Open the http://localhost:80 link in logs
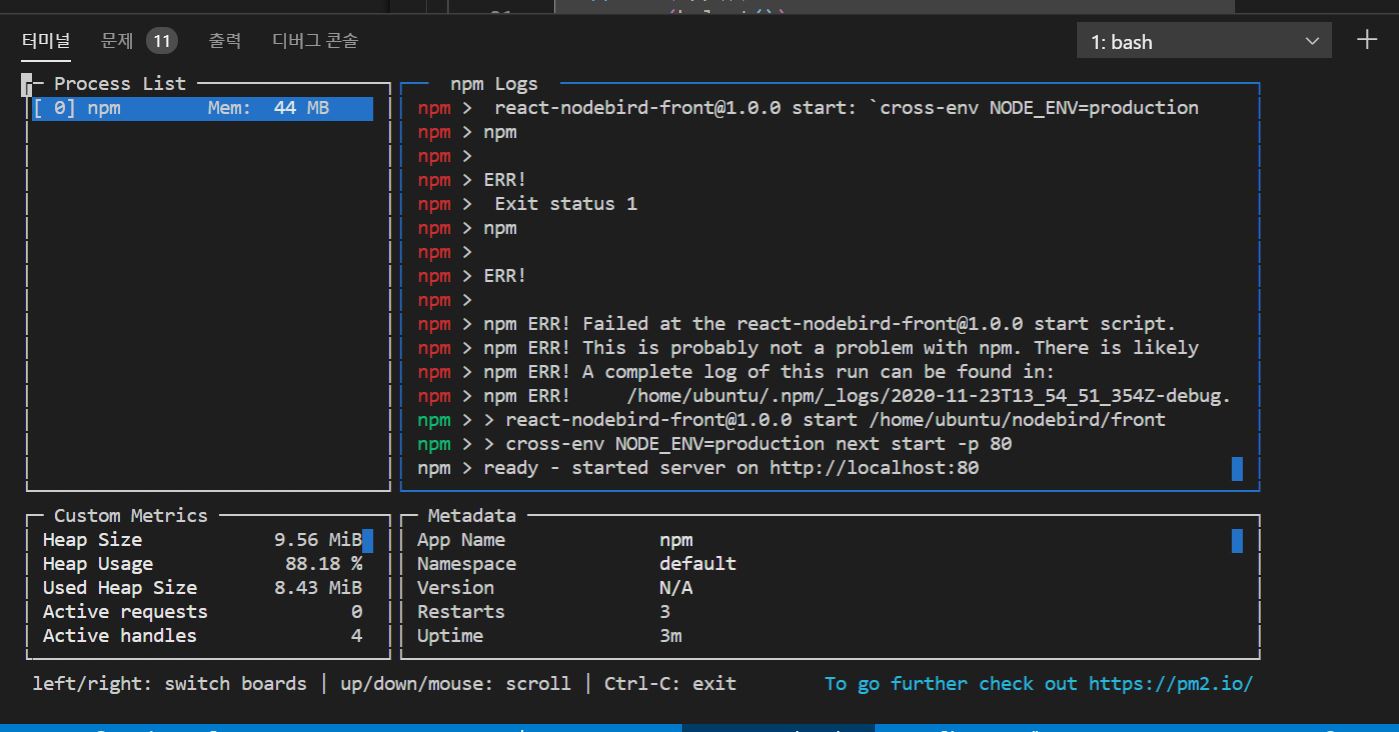1399x732 pixels. click(873, 468)
